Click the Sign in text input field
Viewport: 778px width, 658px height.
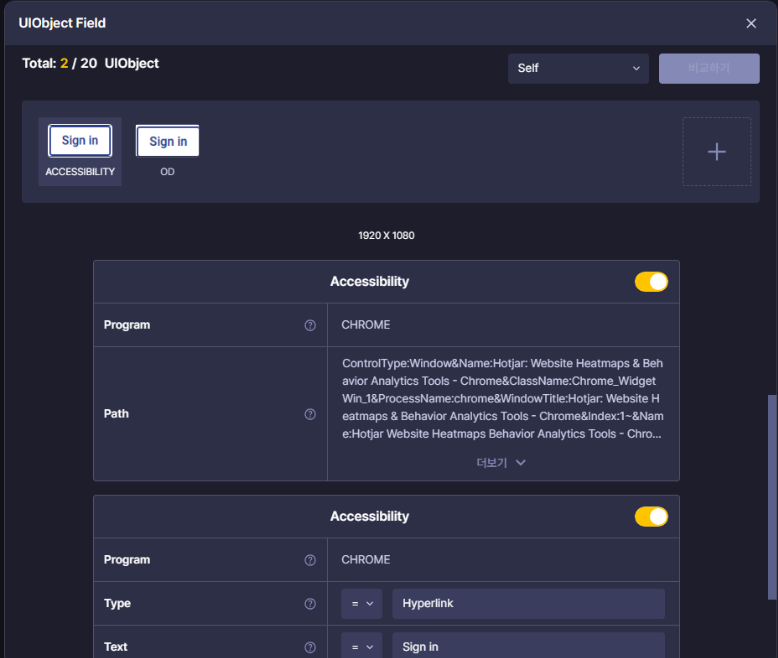coord(528,647)
